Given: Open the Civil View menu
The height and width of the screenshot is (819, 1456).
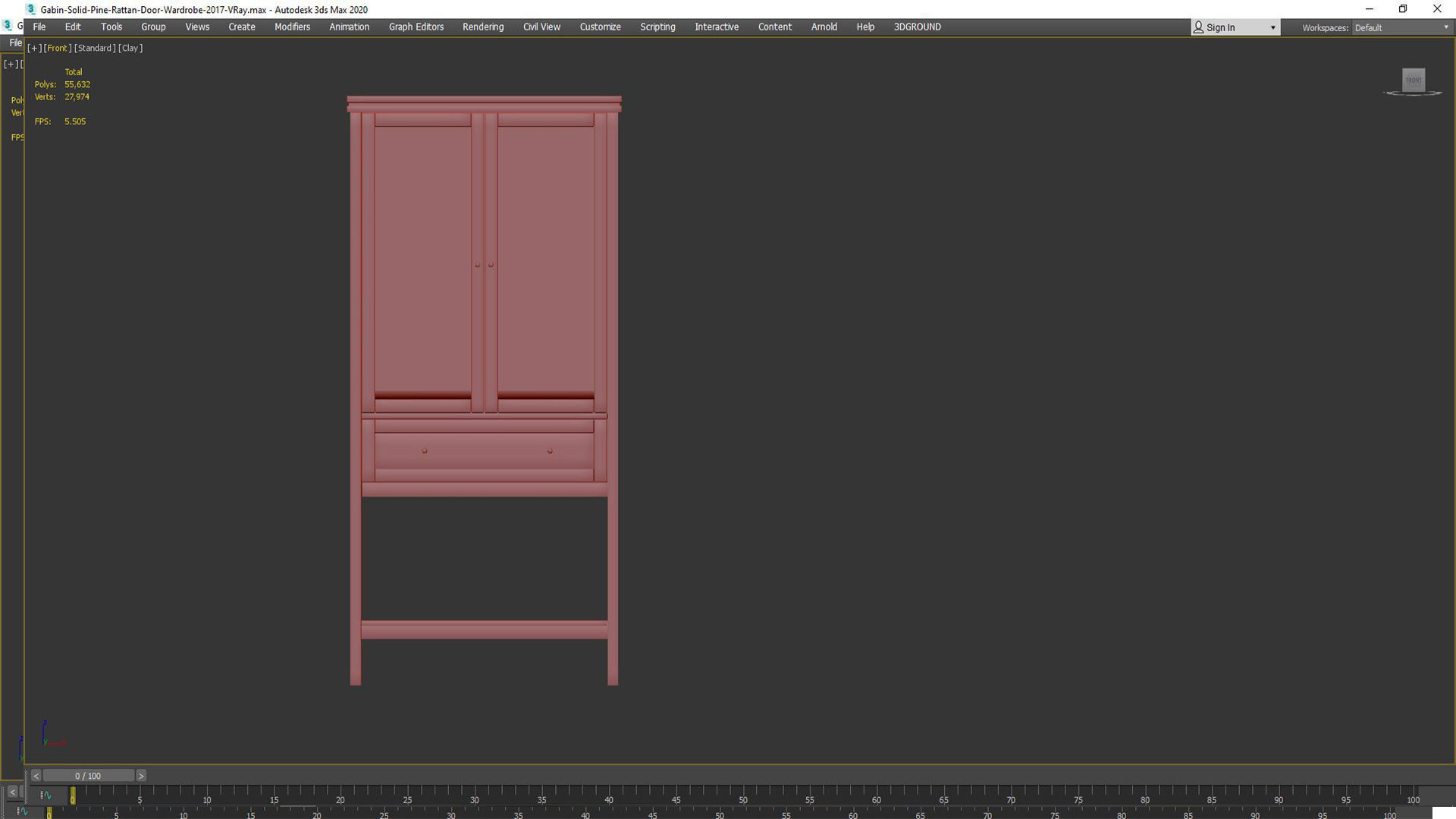Looking at the screenshot, I should point(541,27).
